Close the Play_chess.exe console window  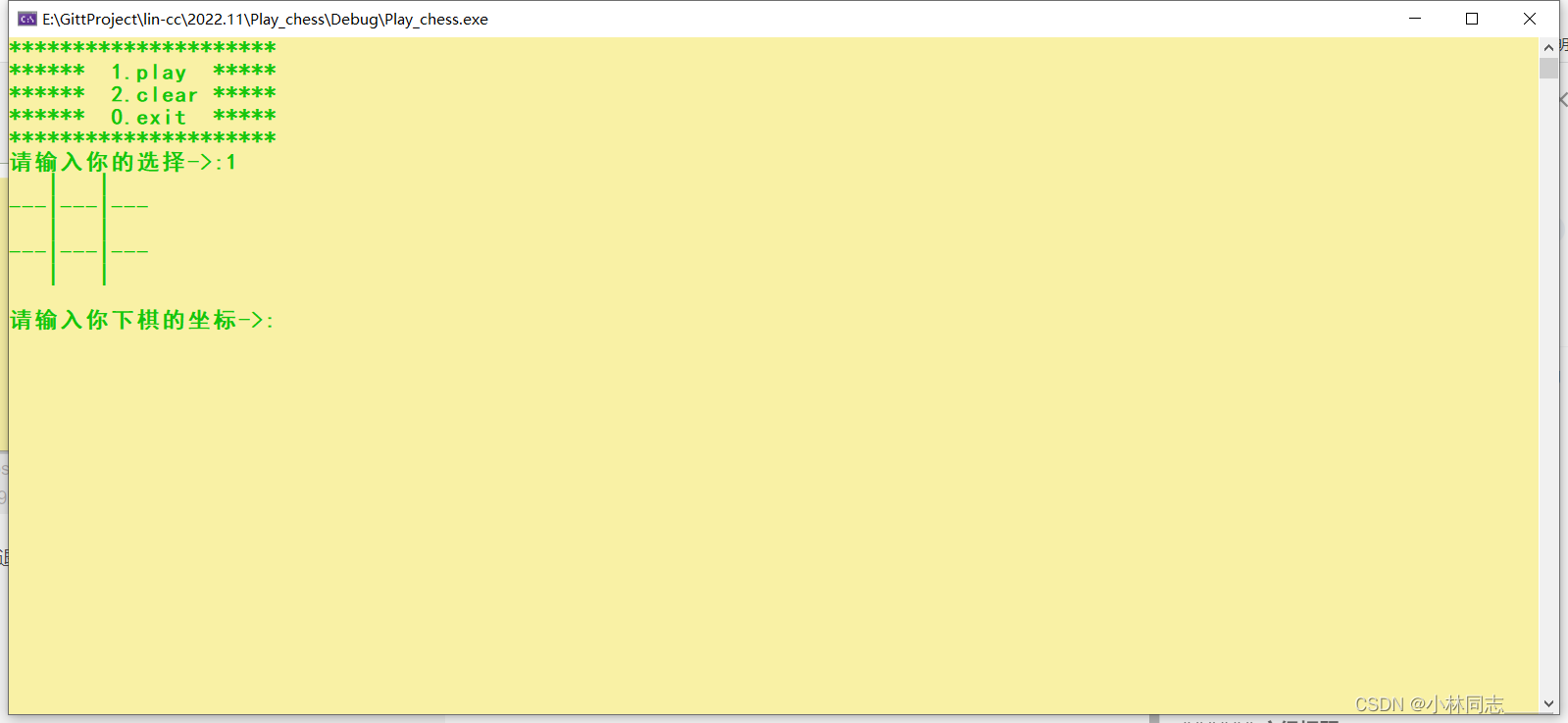(x=1530, y=19)
